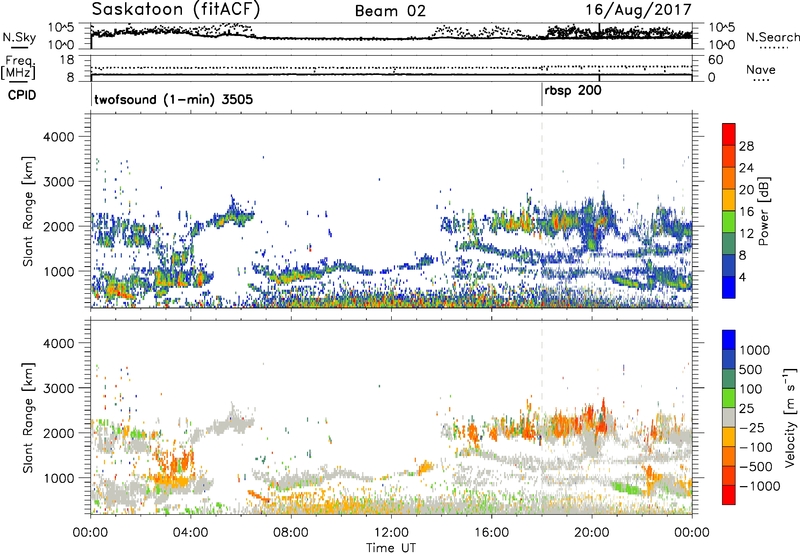The image size is (800, 554).
Task: Click the '60' Nave axis tick label
Action: pyautogui.click(x=715, y=60)
